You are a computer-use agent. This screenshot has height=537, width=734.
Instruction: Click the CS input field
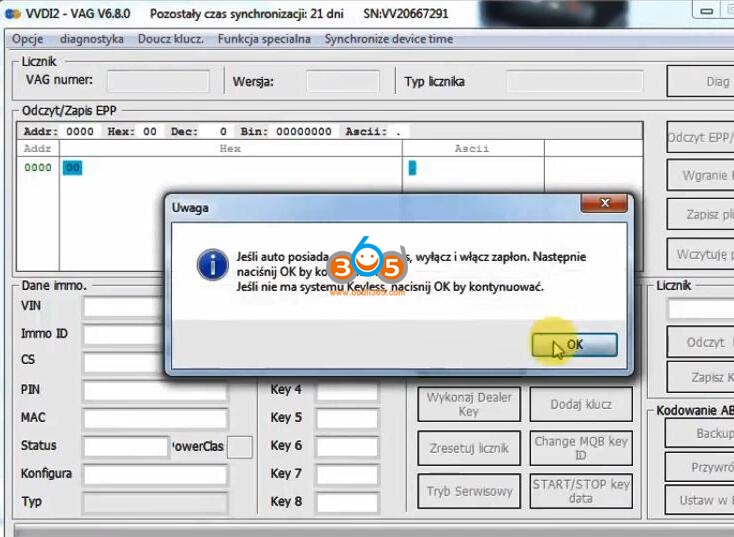(x=124, y=362)
